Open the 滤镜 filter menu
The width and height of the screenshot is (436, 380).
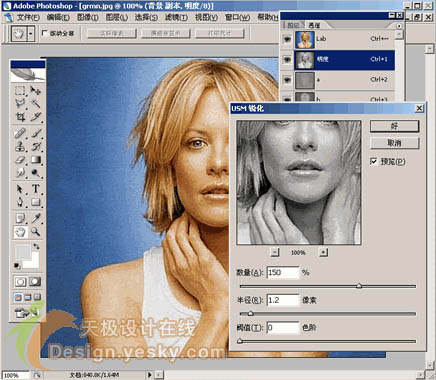click(x=176, y=17)
